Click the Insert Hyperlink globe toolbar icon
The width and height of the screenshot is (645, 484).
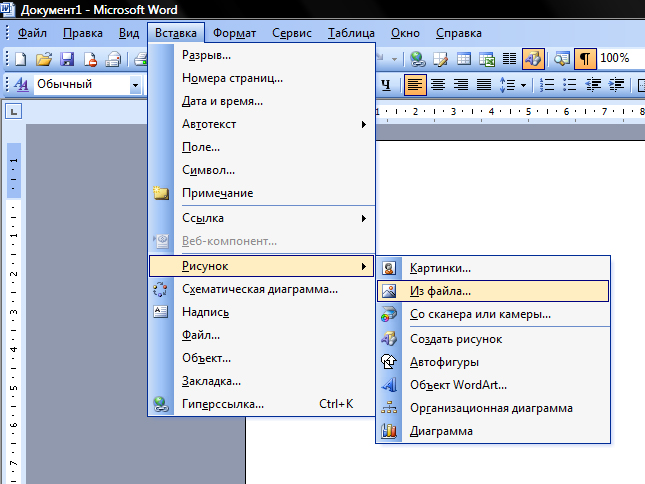(x=418, y=59)
